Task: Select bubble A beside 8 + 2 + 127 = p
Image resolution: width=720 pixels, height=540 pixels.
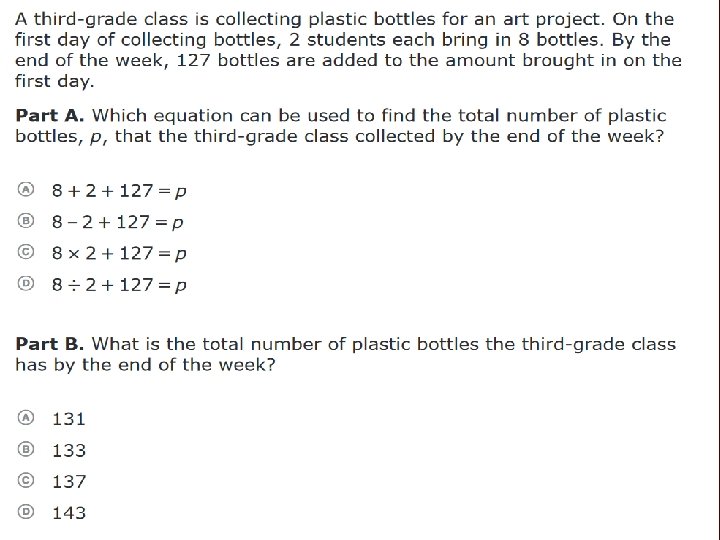Action: tap(27, 189)
